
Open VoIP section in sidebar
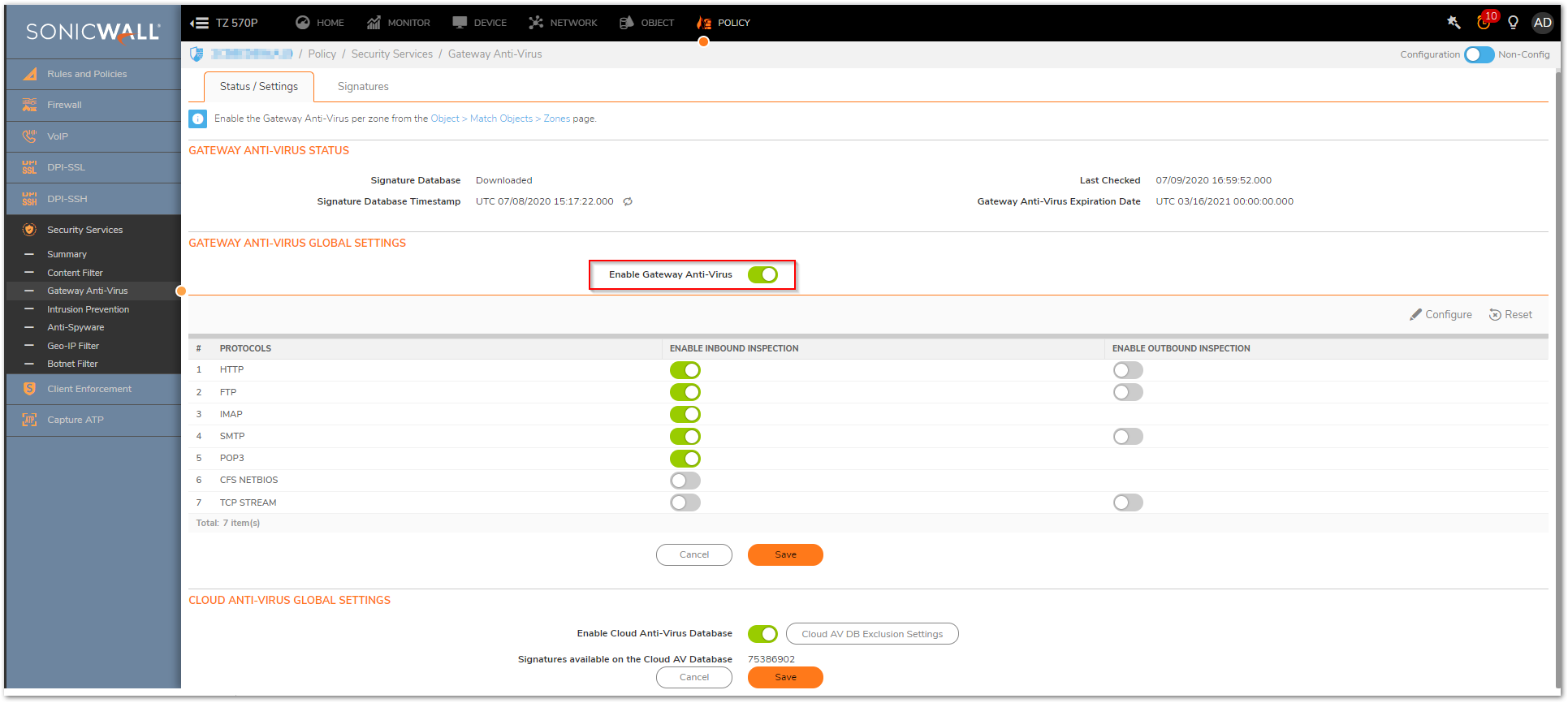tap(93, 136)
